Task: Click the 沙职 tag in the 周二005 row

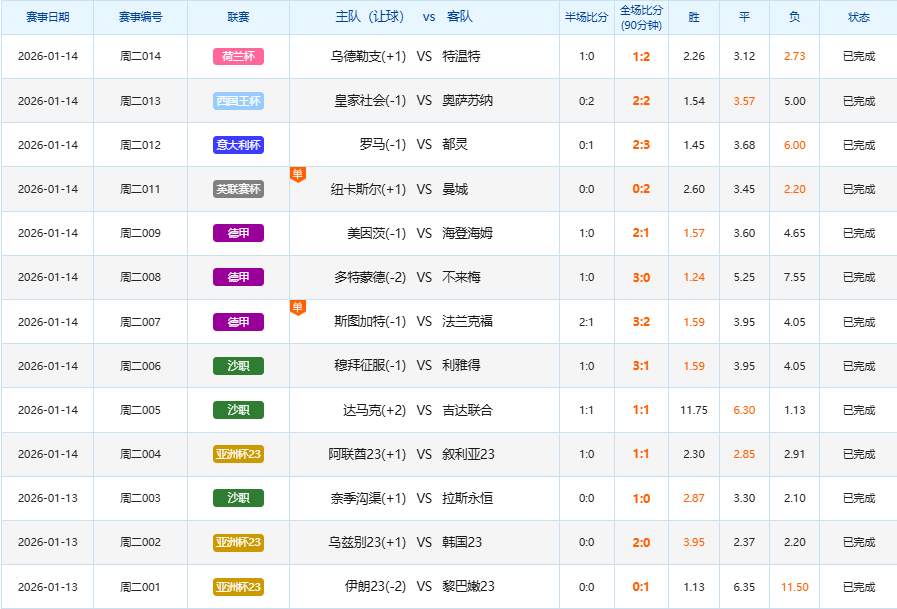Action: [x=239, y=410]
